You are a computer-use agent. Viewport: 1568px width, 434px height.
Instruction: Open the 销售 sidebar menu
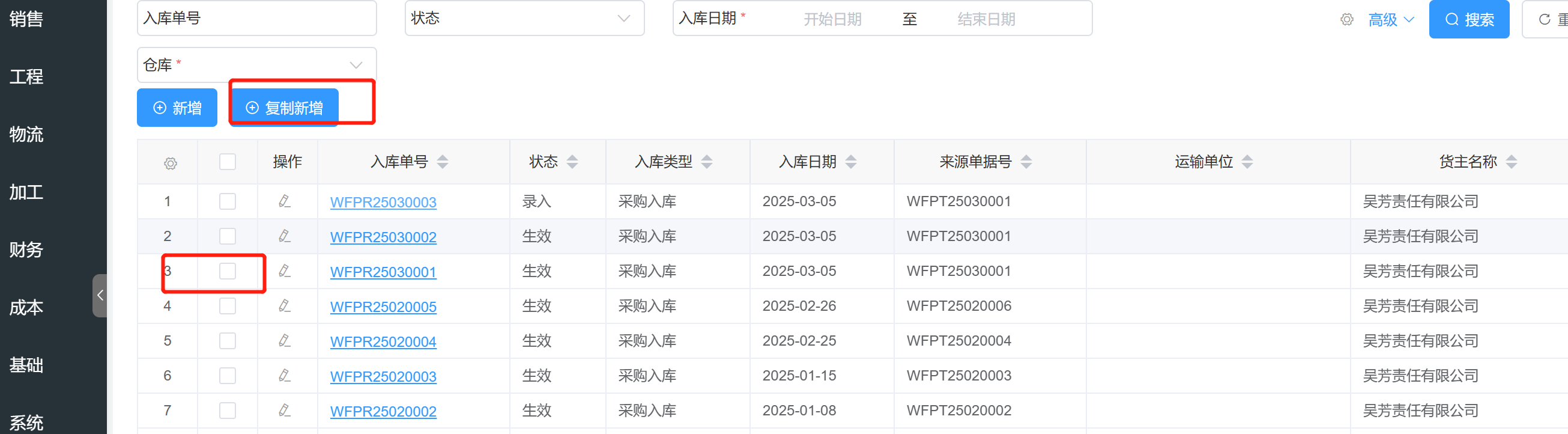coord(26,19)
